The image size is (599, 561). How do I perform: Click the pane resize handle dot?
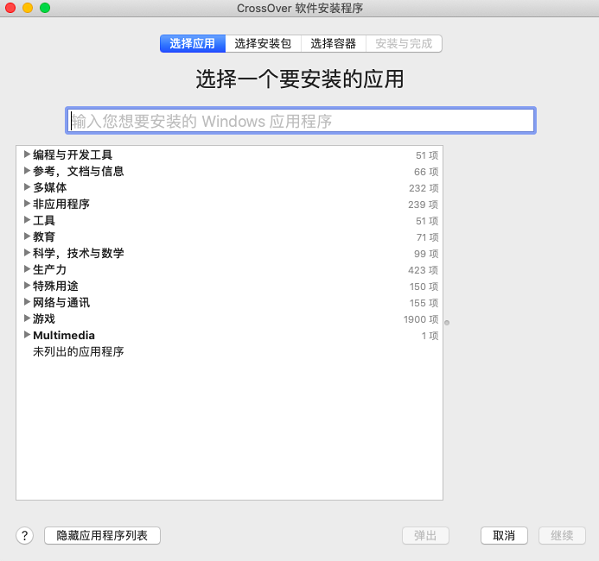(x=447, y=323)
